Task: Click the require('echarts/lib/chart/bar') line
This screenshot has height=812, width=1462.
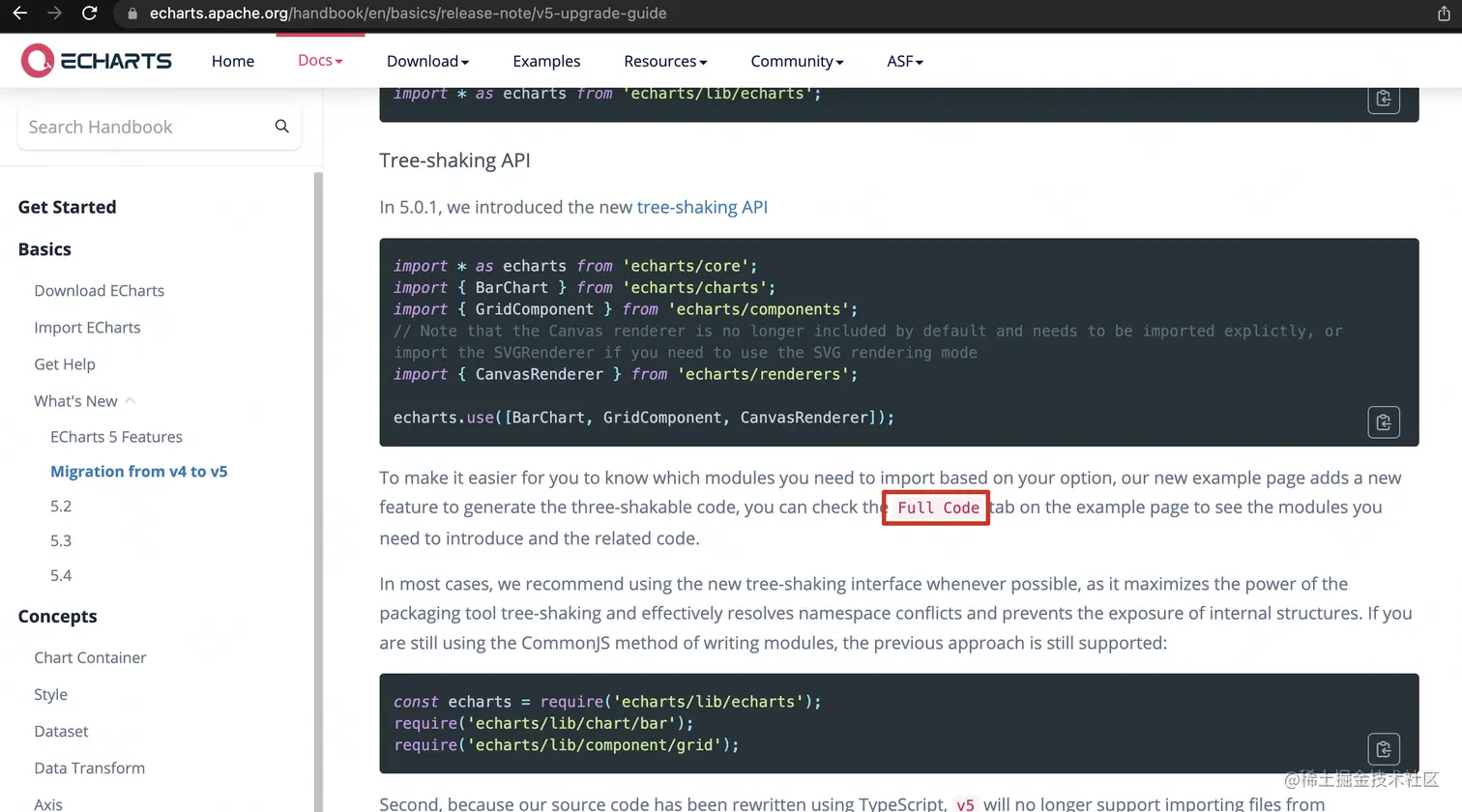Action: coord(543,723)
